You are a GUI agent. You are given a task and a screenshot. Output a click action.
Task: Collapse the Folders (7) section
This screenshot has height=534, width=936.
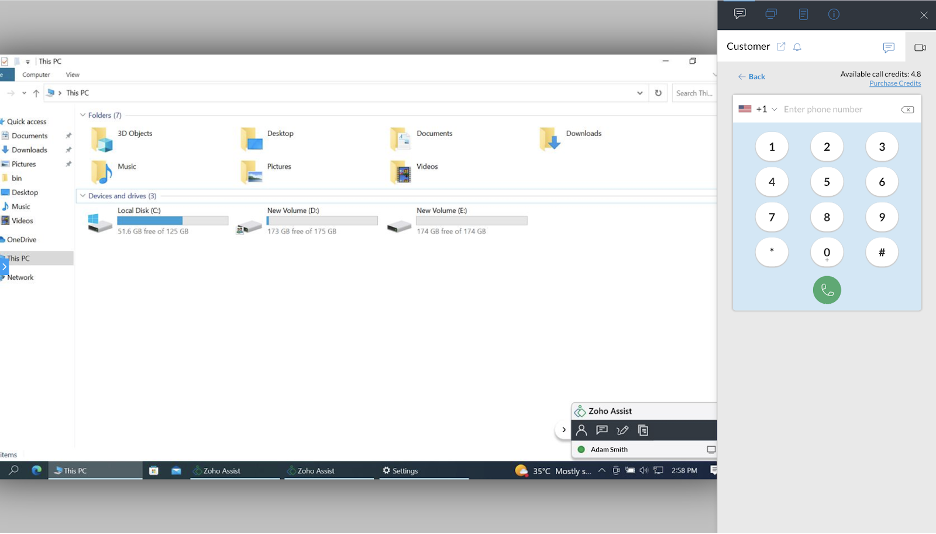83,115
